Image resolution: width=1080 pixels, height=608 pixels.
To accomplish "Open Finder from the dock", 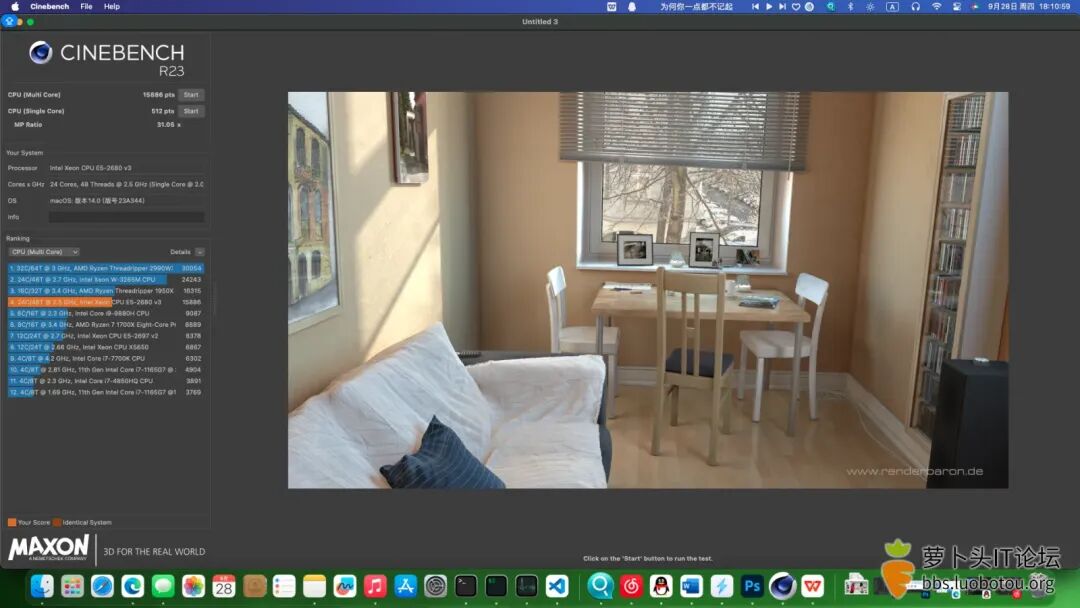I will point(42,586).
